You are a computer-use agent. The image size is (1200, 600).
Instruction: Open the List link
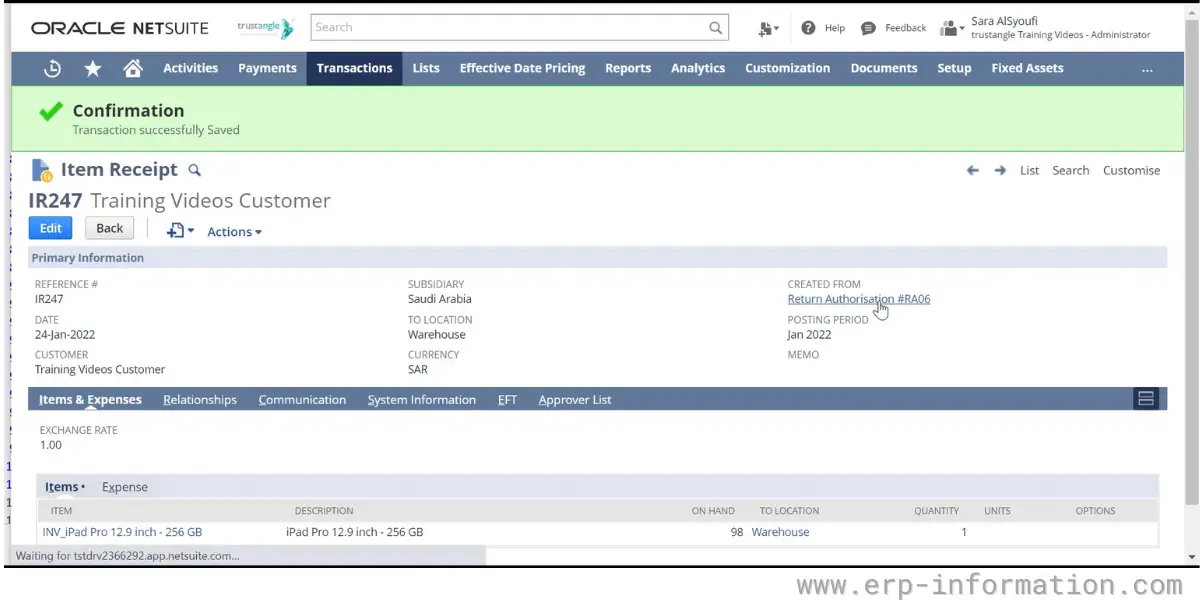click(1029, 171)
